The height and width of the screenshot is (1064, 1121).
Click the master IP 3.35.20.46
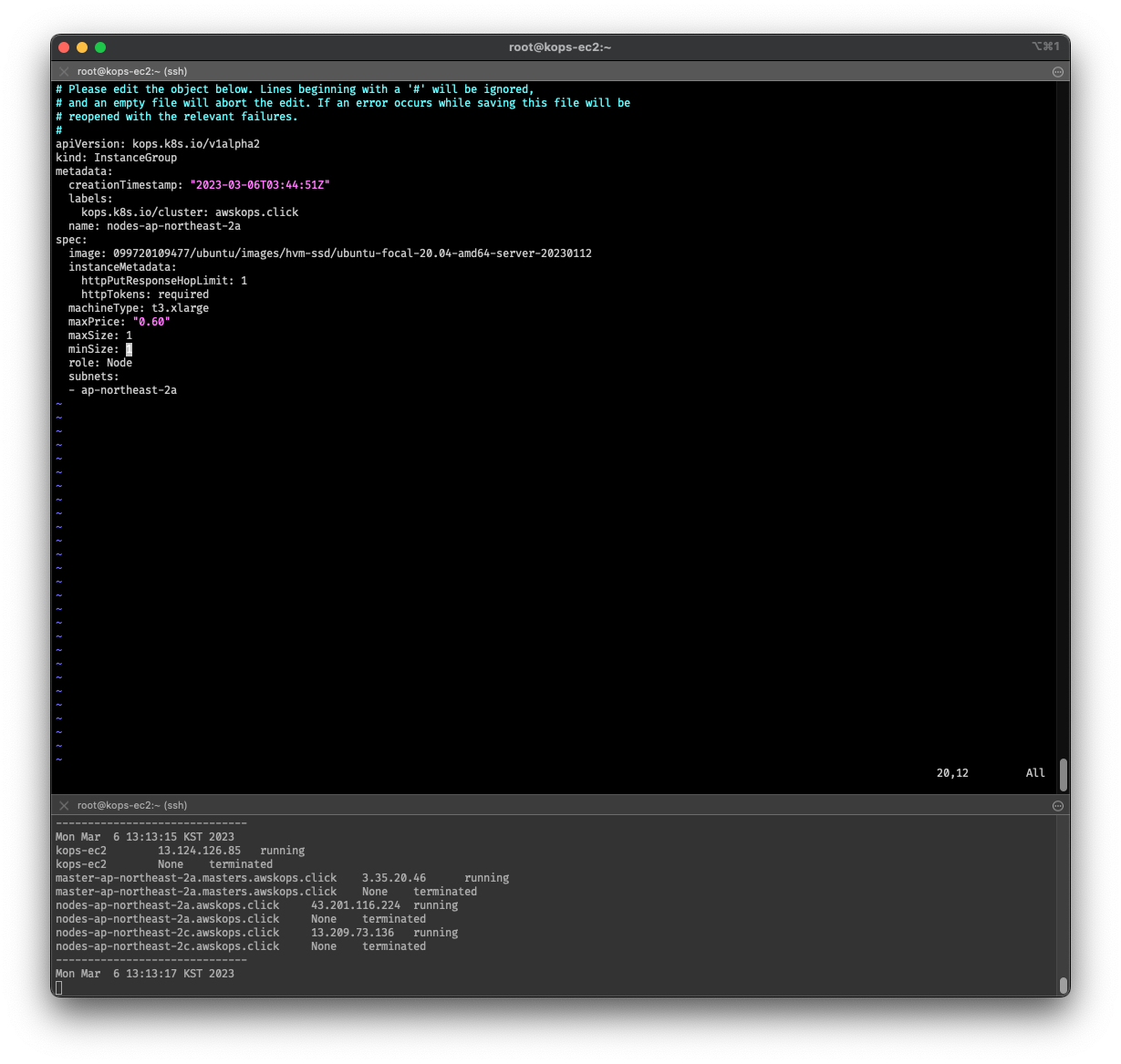[394, 878]
